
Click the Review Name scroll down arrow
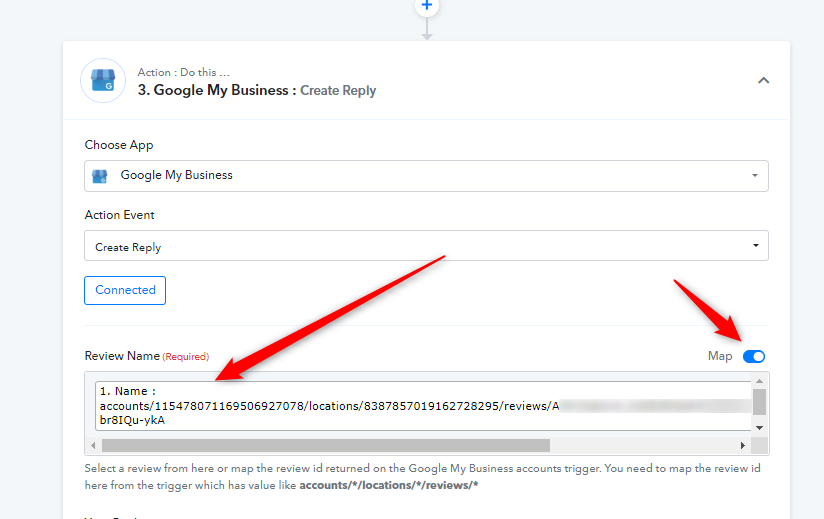point(760,427)
